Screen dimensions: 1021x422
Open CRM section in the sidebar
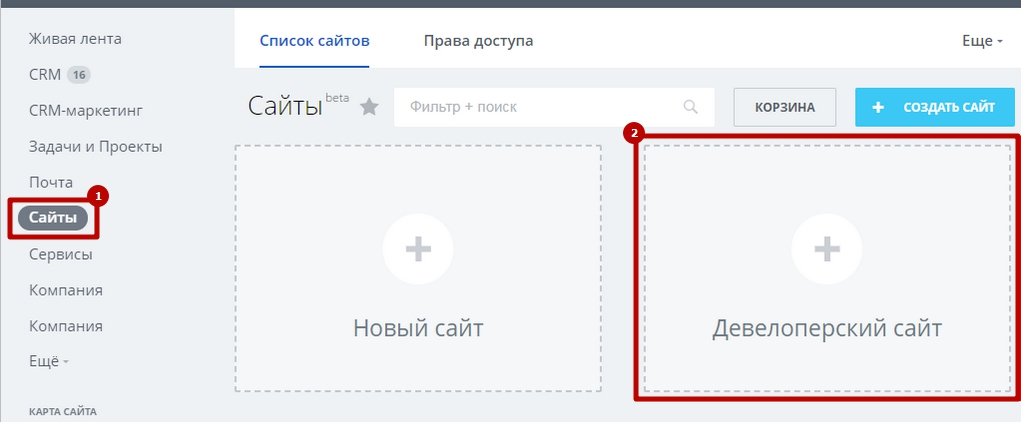click(45, 75)
